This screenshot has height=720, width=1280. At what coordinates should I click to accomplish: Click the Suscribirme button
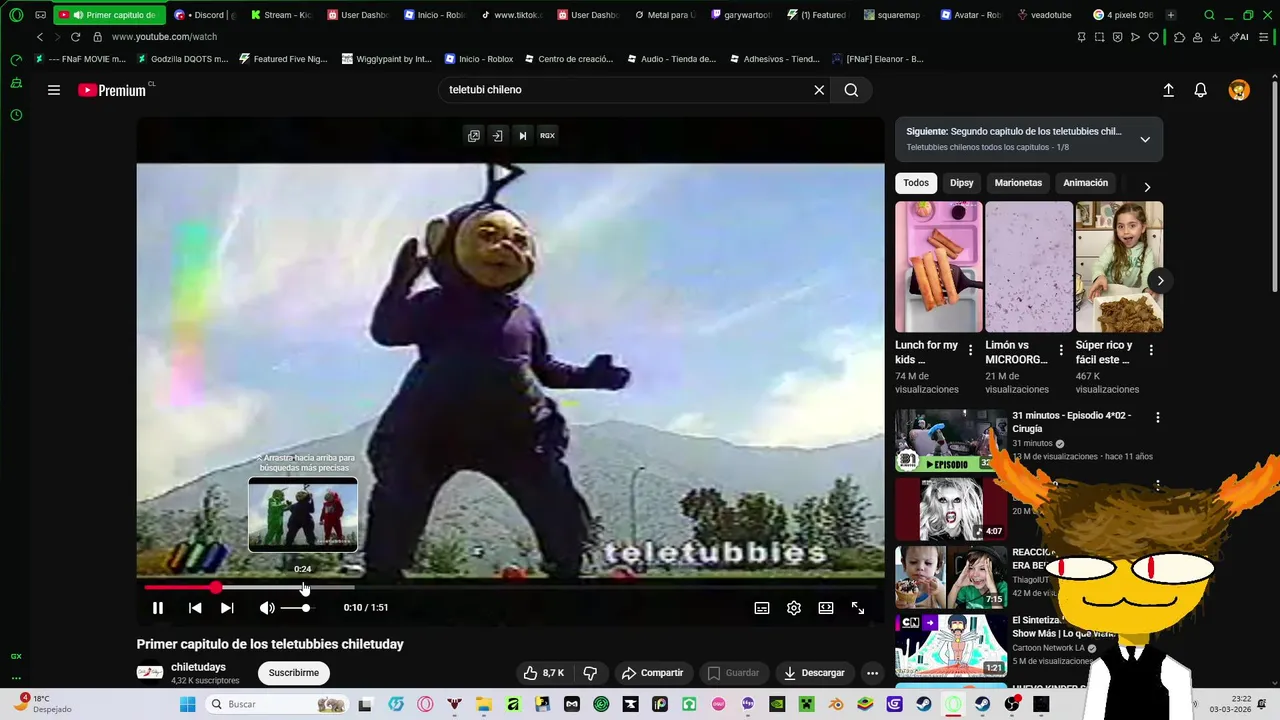(294, 673)
